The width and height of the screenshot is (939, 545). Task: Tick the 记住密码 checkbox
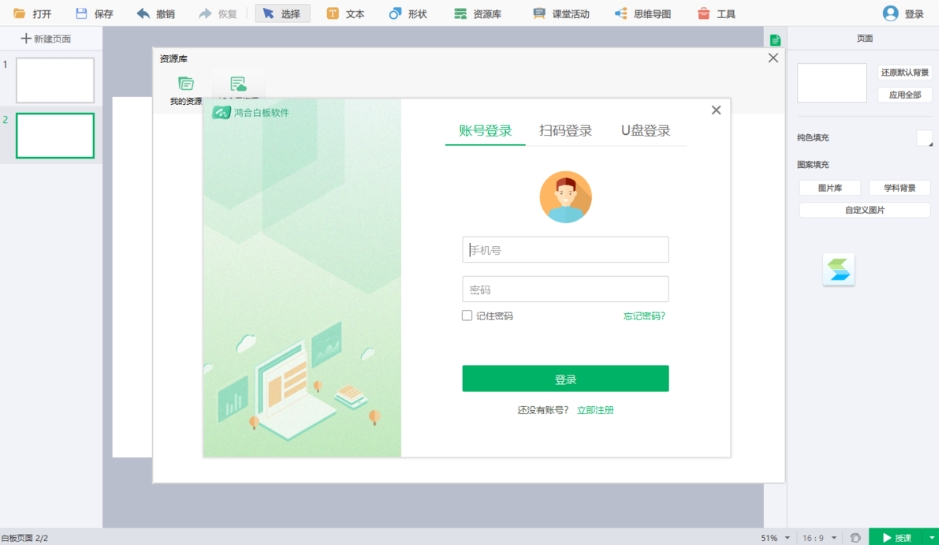coord(467,316)
